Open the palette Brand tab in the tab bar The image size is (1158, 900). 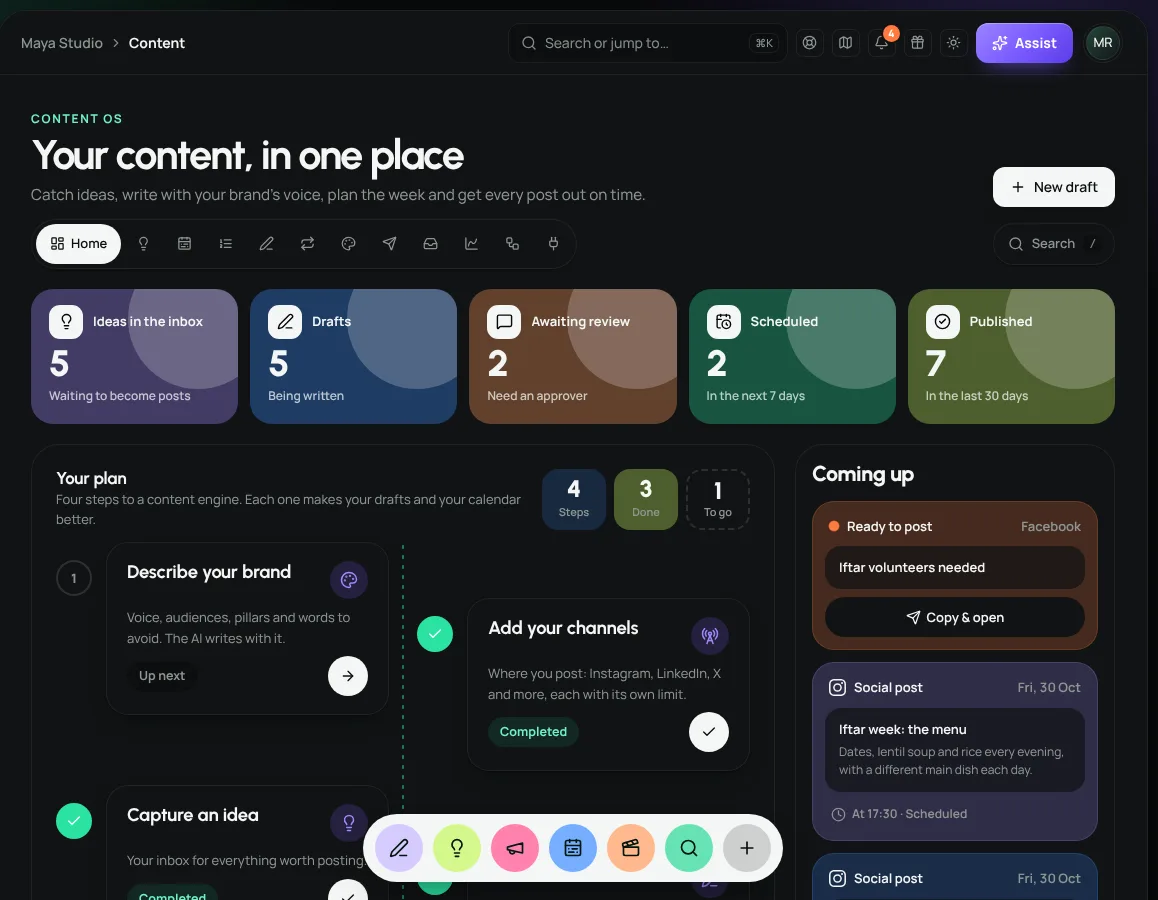click(x=349, y=244)
